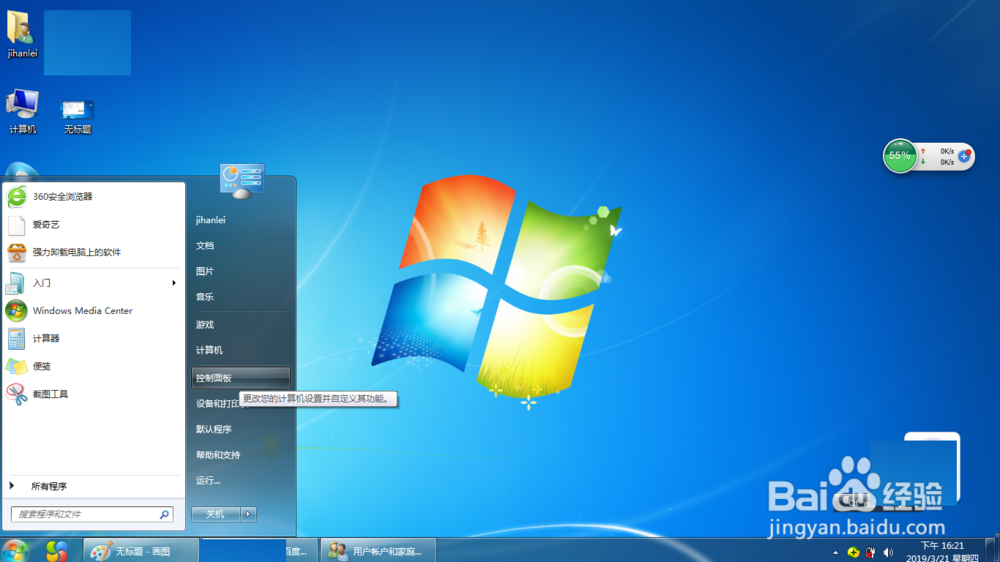
Task: Open the 入门 entry
Action: [x=94, y=283]
